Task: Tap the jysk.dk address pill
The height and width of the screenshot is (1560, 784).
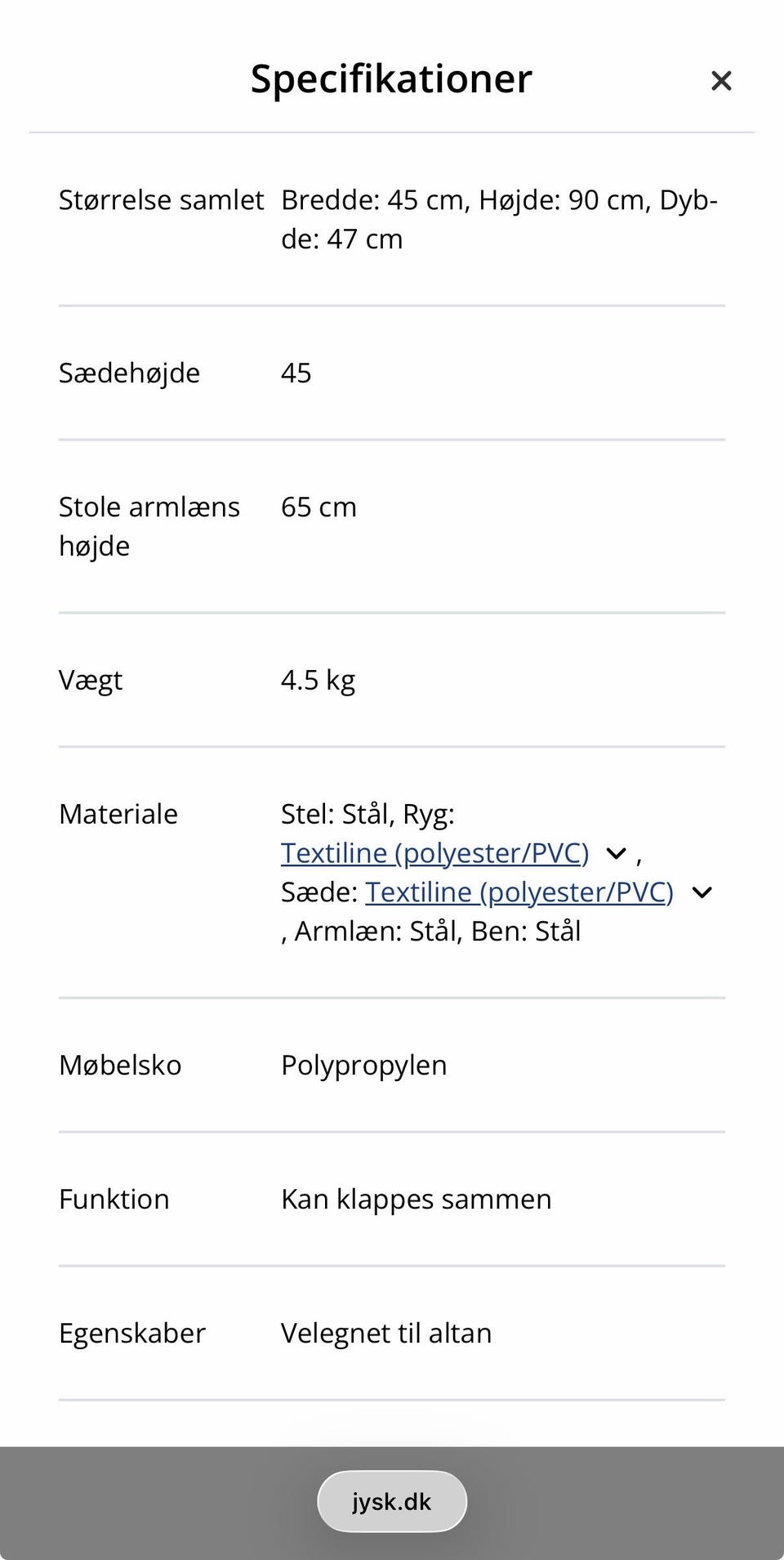Action: [392, 1501]
